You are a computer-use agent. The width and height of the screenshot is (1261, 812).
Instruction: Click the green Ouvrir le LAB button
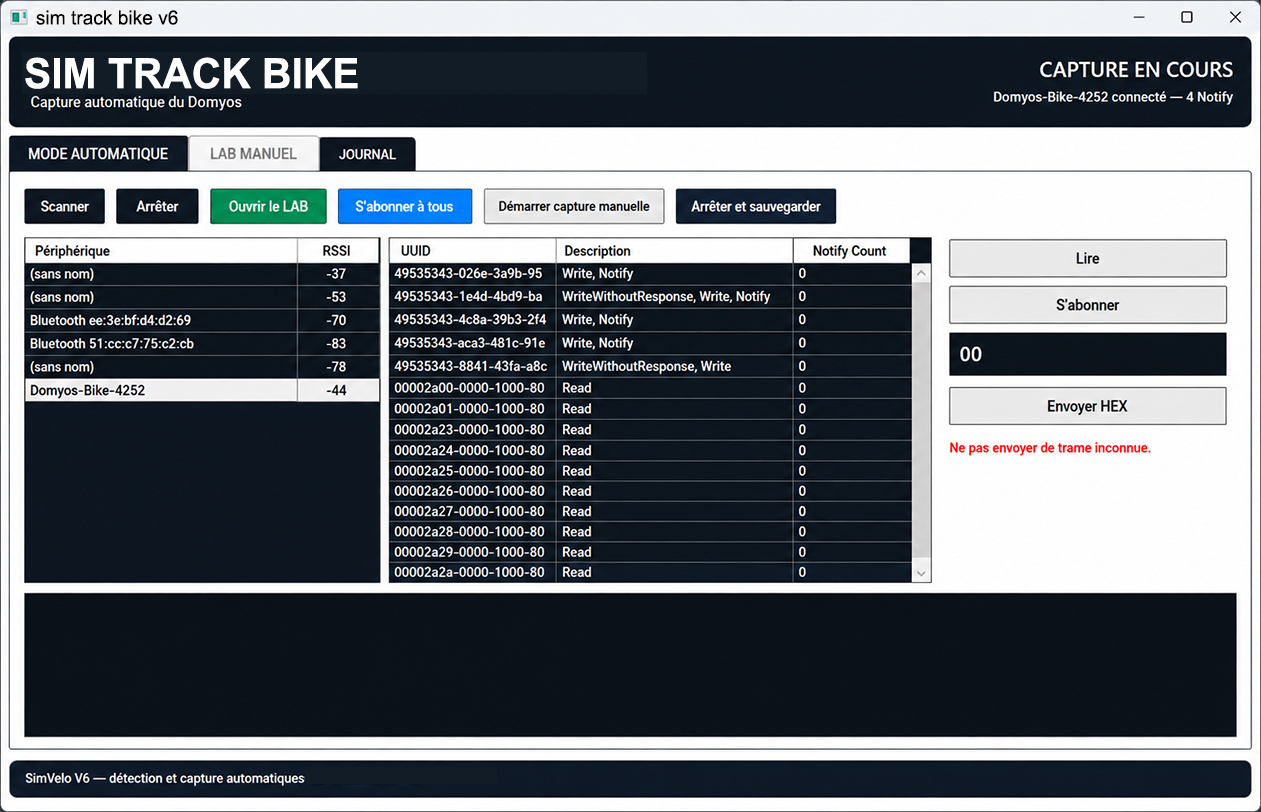coord(268,206)
